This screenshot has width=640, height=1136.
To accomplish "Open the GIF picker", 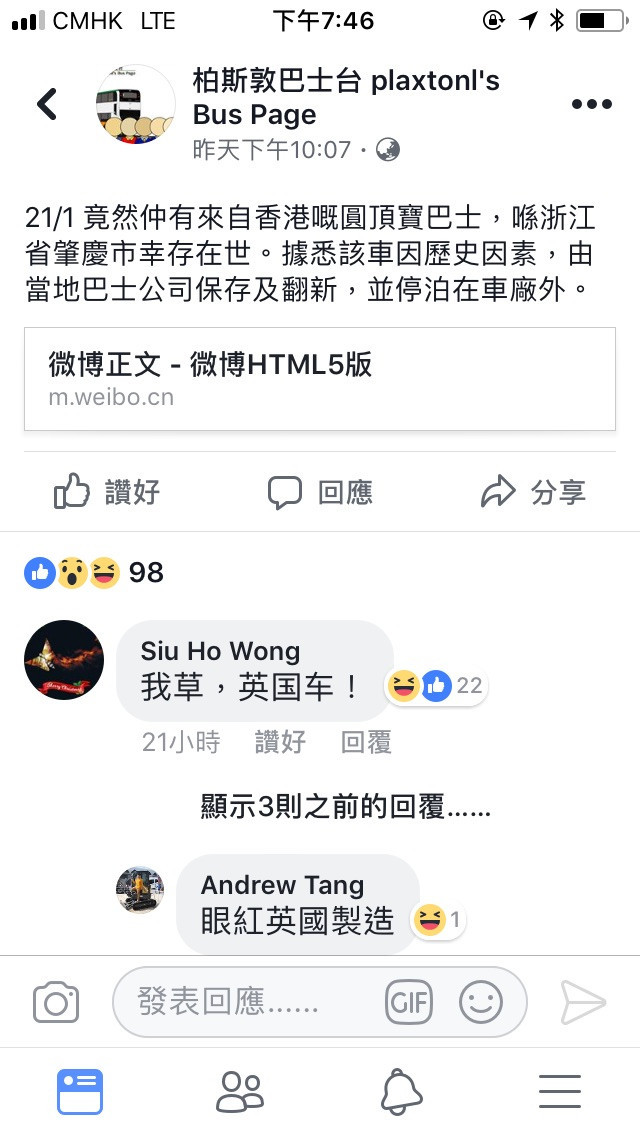I will point(409,1002).
